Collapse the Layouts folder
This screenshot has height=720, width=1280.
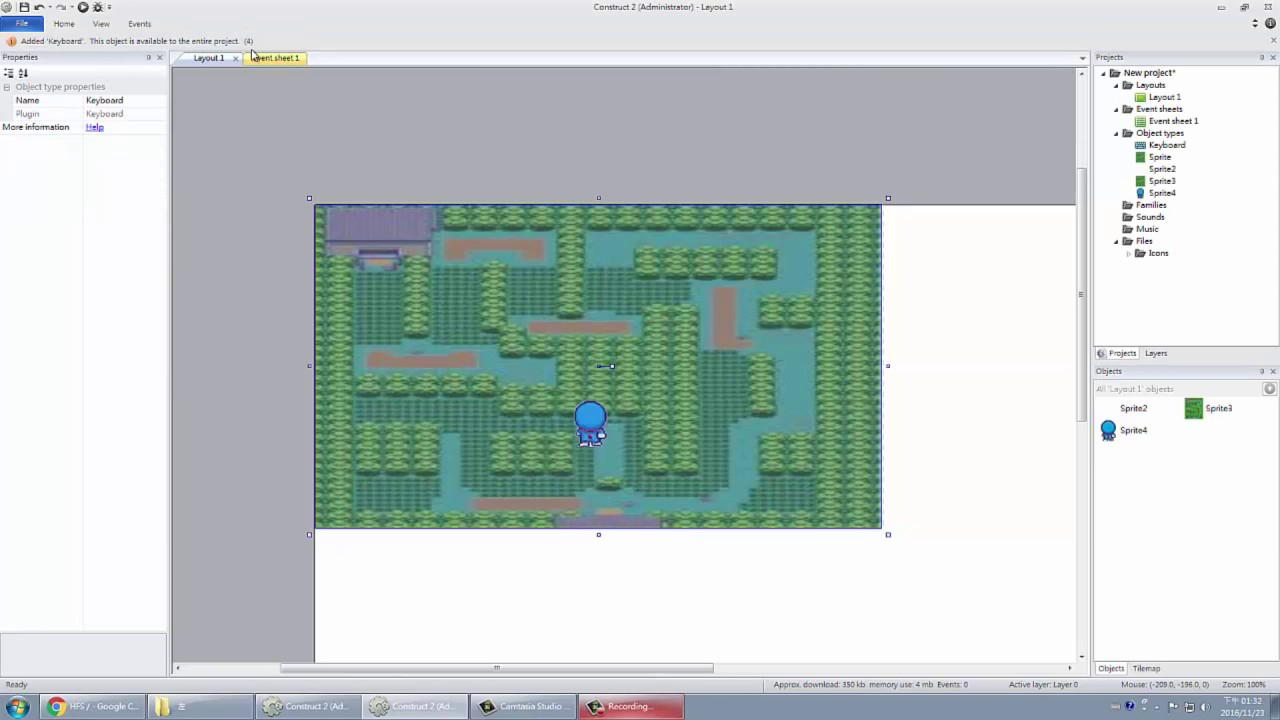coord(1116,85)
